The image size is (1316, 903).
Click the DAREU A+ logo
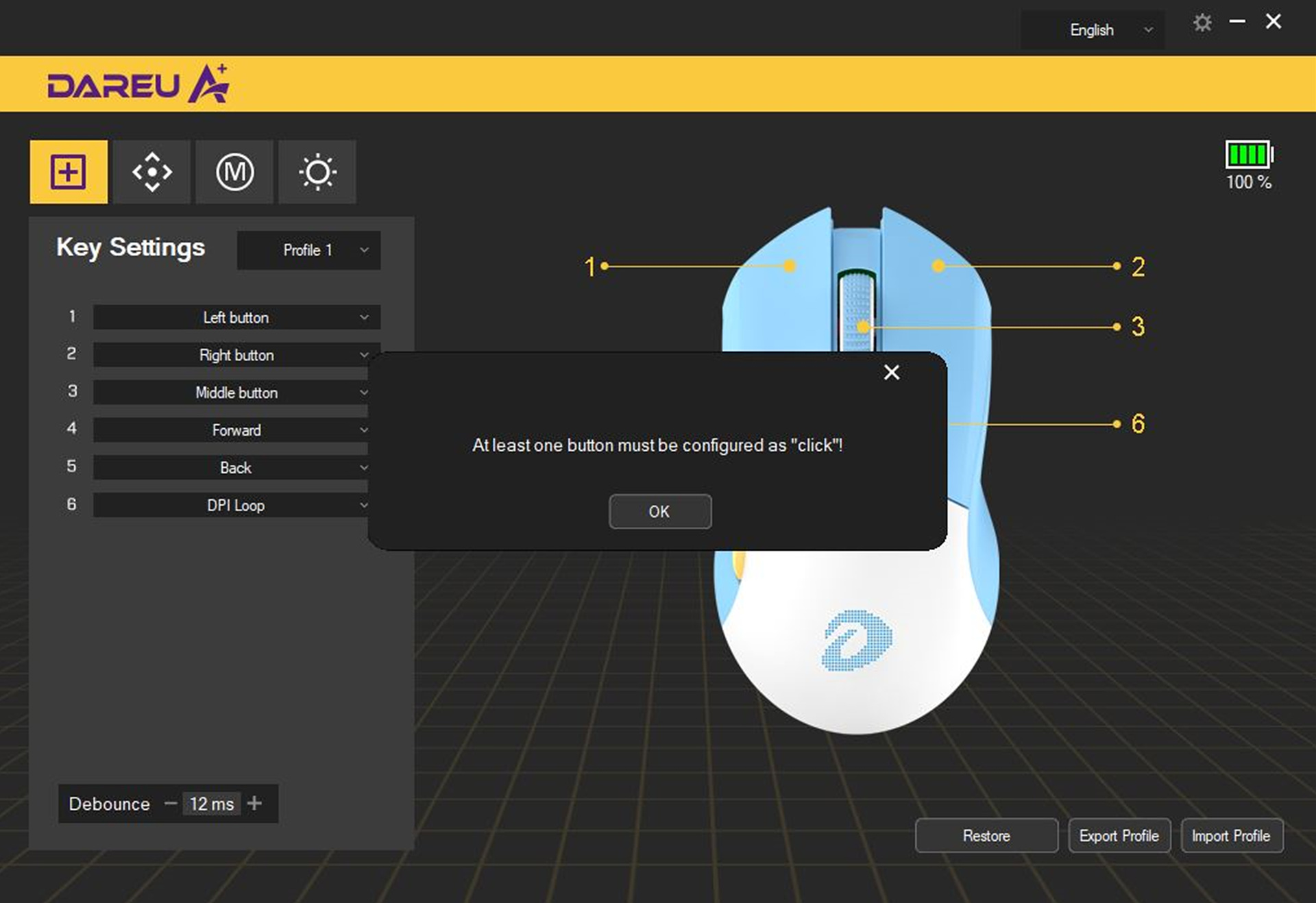coord(138,84)
